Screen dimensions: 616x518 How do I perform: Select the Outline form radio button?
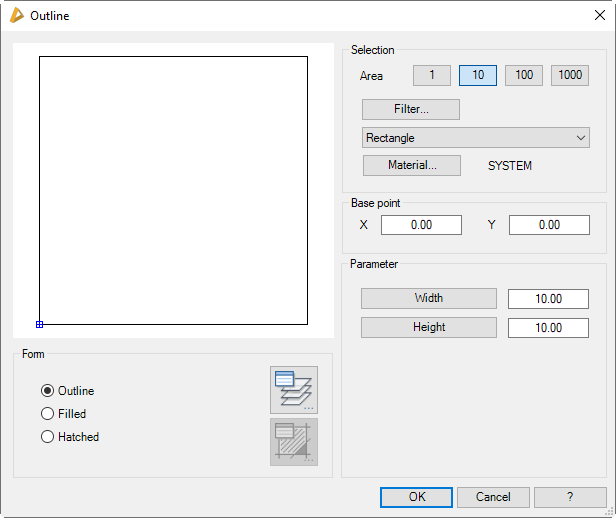pyautogui.click(x=47, y=391)
